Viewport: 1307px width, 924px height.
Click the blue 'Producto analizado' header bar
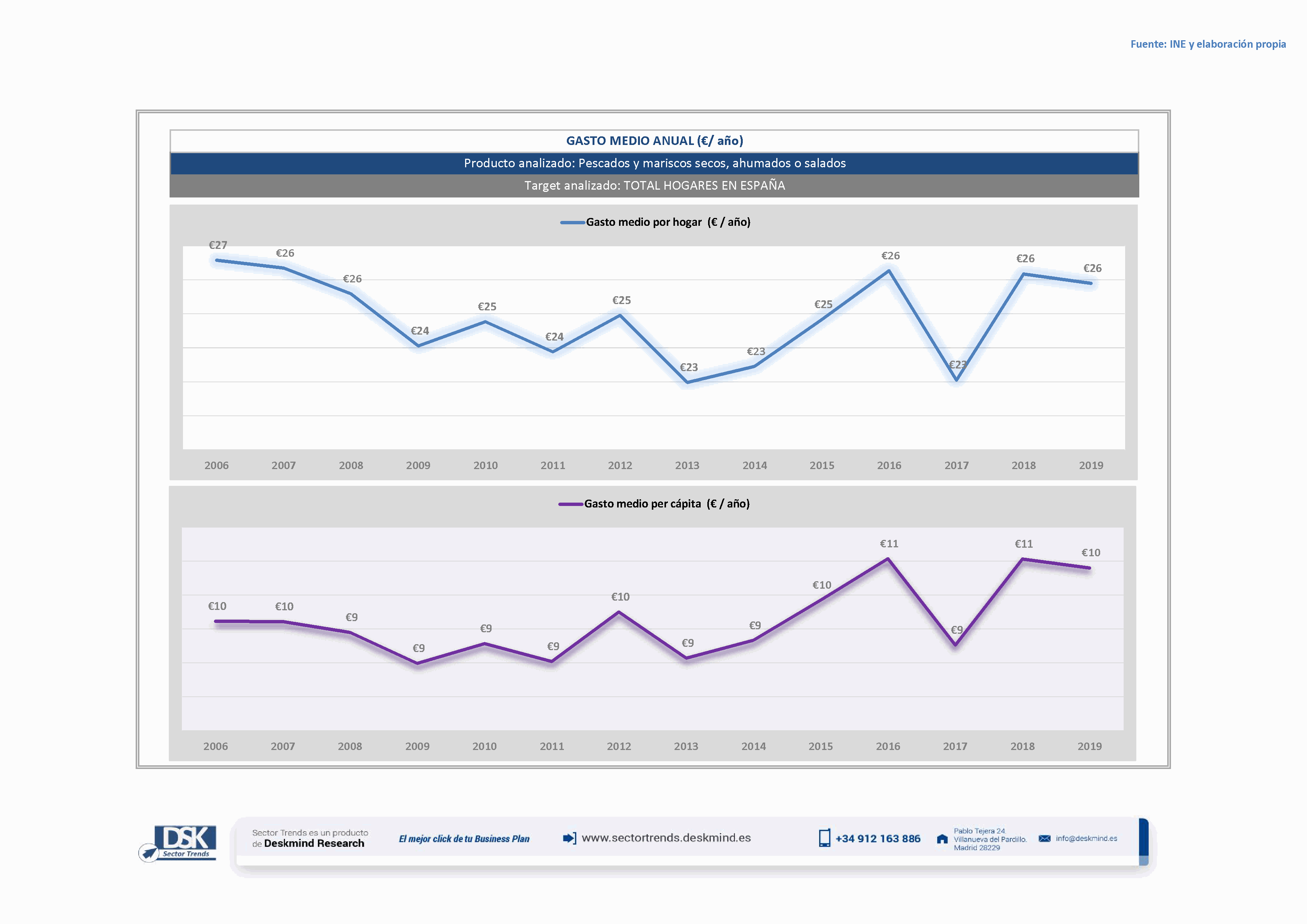coord(654,163)
